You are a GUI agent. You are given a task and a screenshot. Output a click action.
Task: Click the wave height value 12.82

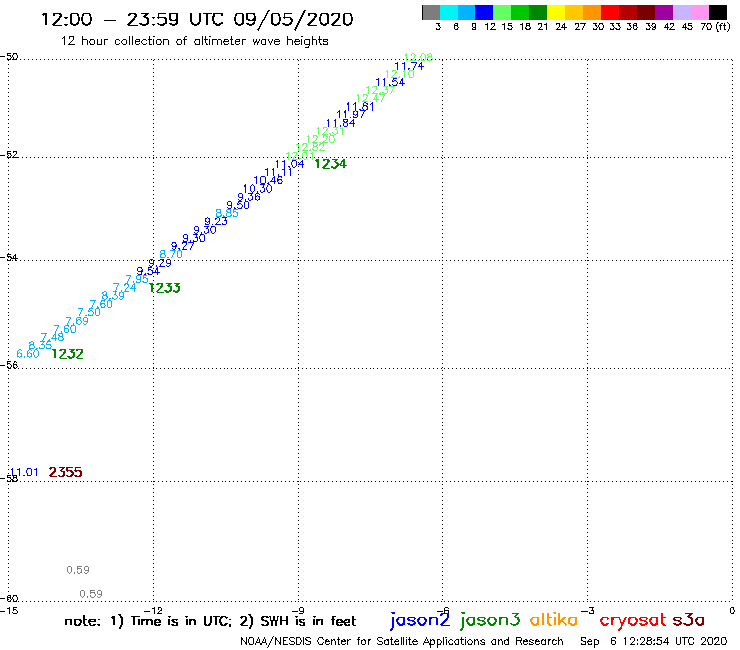click(x=311, y=147)
